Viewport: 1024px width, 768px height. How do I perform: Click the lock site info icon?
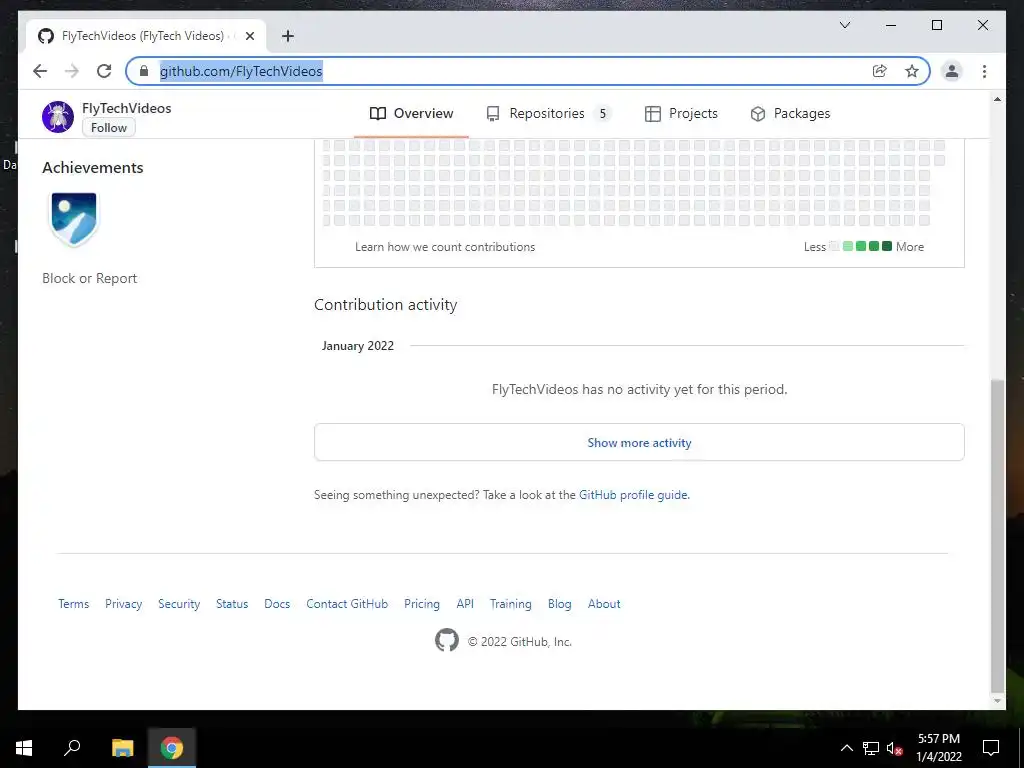pyautogui.click(x=144, y=71)
